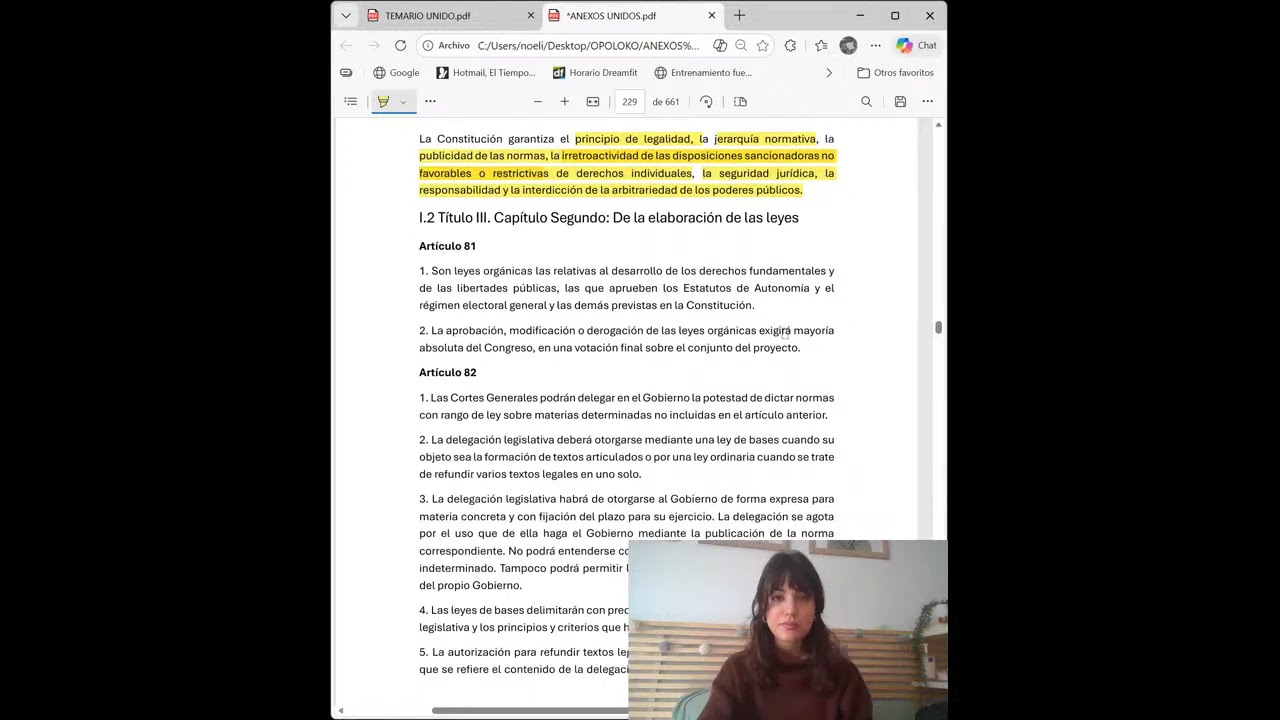
Task: Open a new browser tab
Action: (740, 15)
